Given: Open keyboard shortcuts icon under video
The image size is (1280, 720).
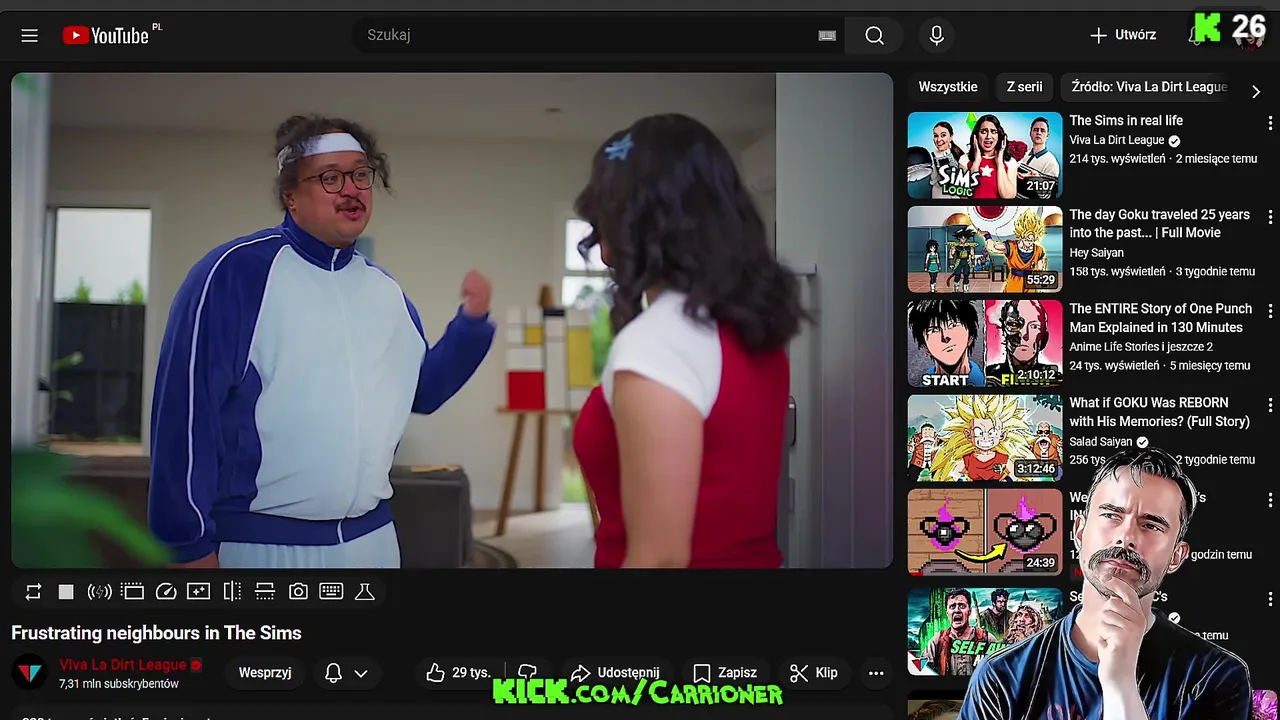Looking at the screenshot, I should coord(331,592).
